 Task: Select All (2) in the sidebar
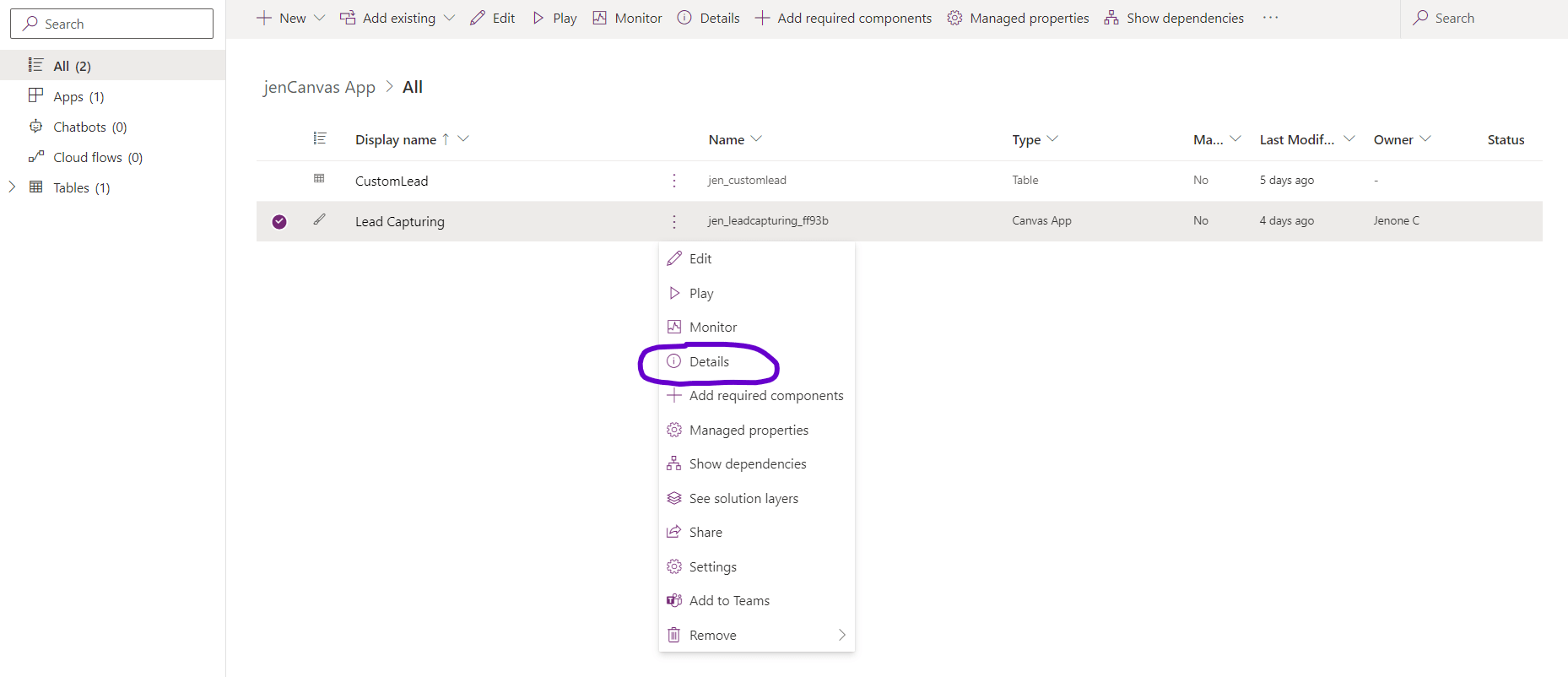(112, 65)
